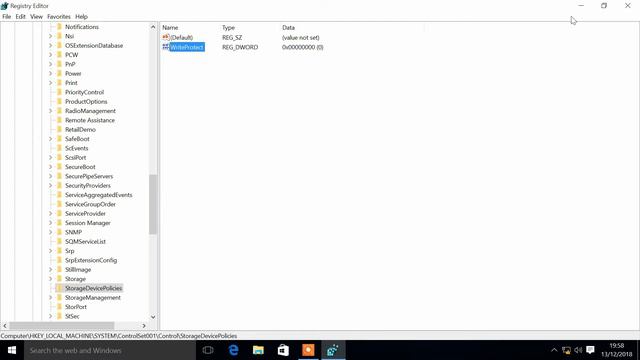
Task: Click the SNMP folder icon
Action: (x=59, y=232)
